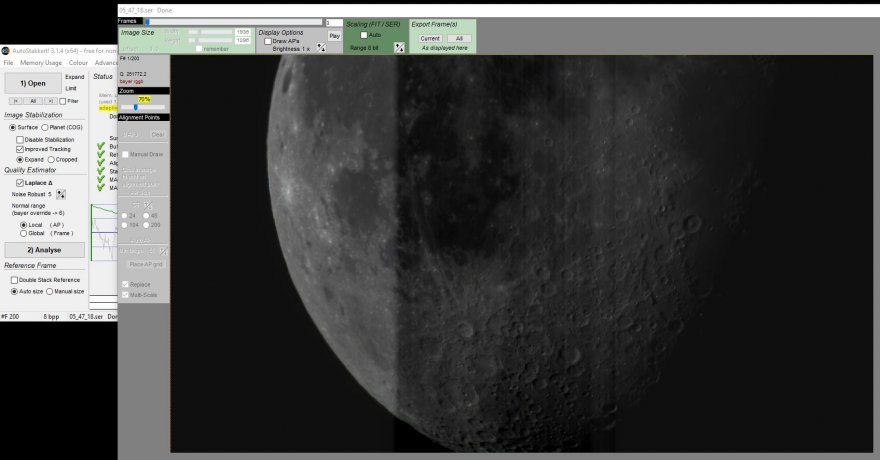
Task: Click the image Width slider
Action: tap(210, 32)
